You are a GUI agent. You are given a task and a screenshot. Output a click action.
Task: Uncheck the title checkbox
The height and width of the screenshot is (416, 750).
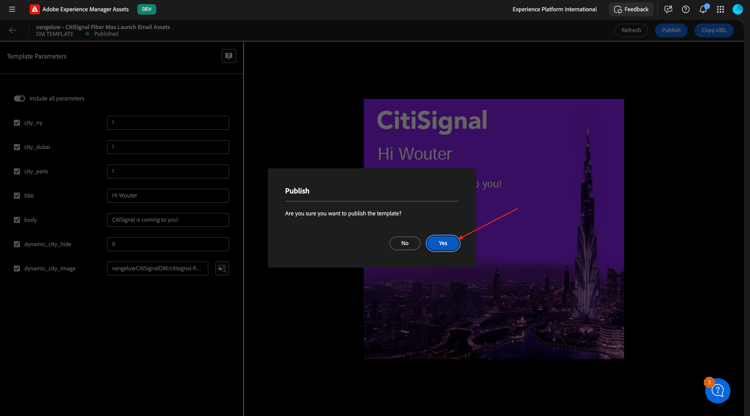click(x=17, y=196)
